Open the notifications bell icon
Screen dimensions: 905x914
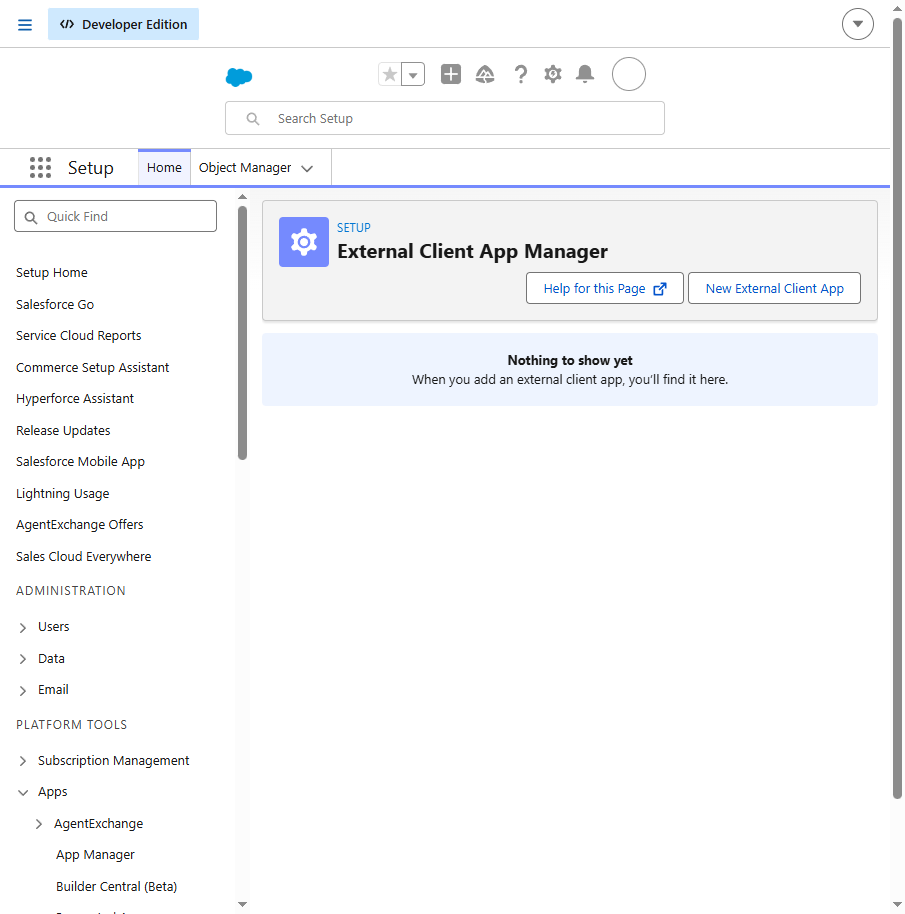tap(584, 75)
